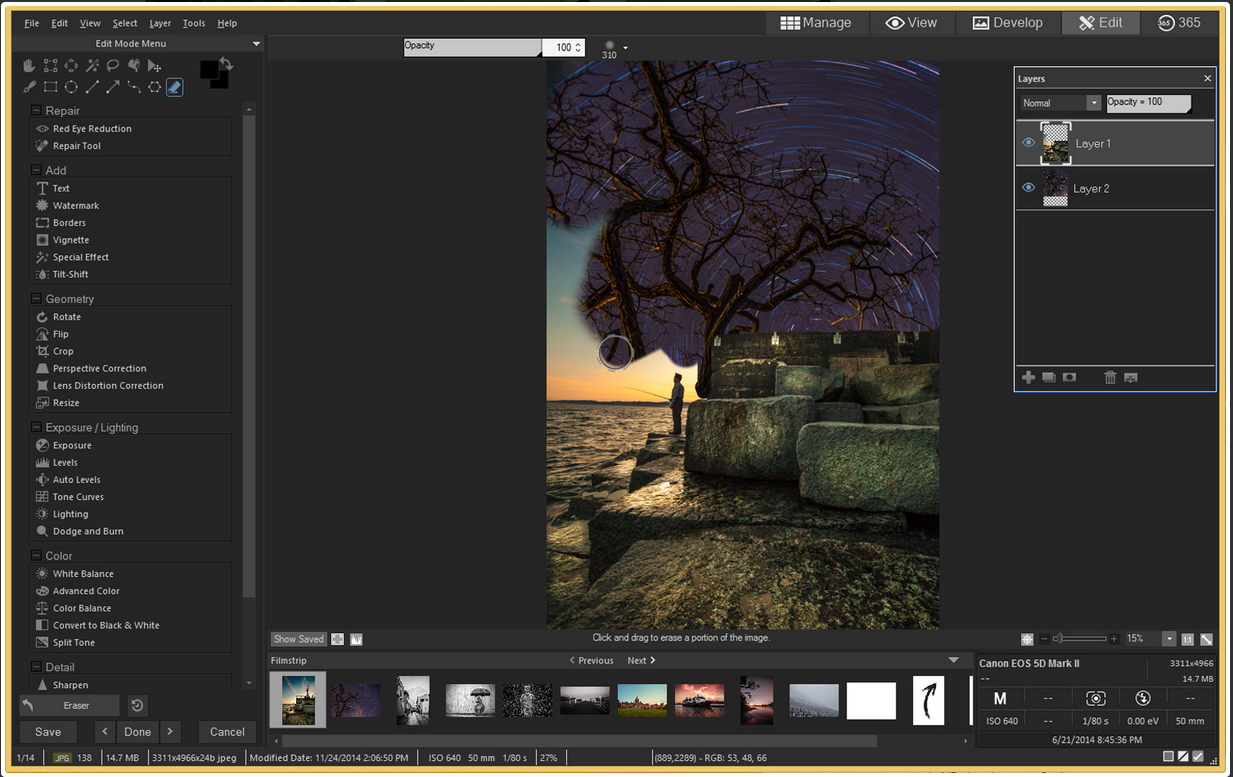Choose the Lasso selection tool

(113, 66)
